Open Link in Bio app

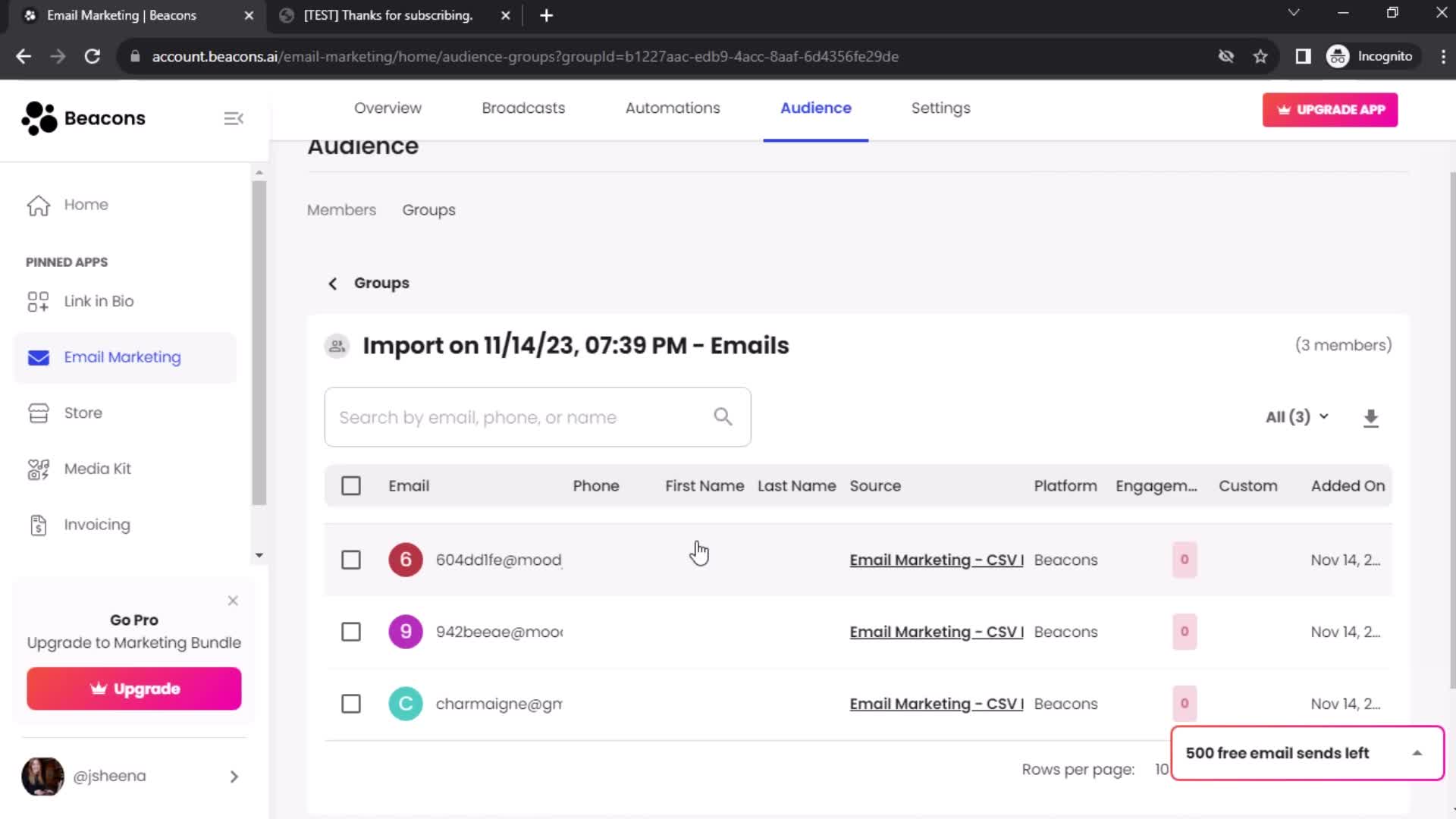(x=99, y=301)
